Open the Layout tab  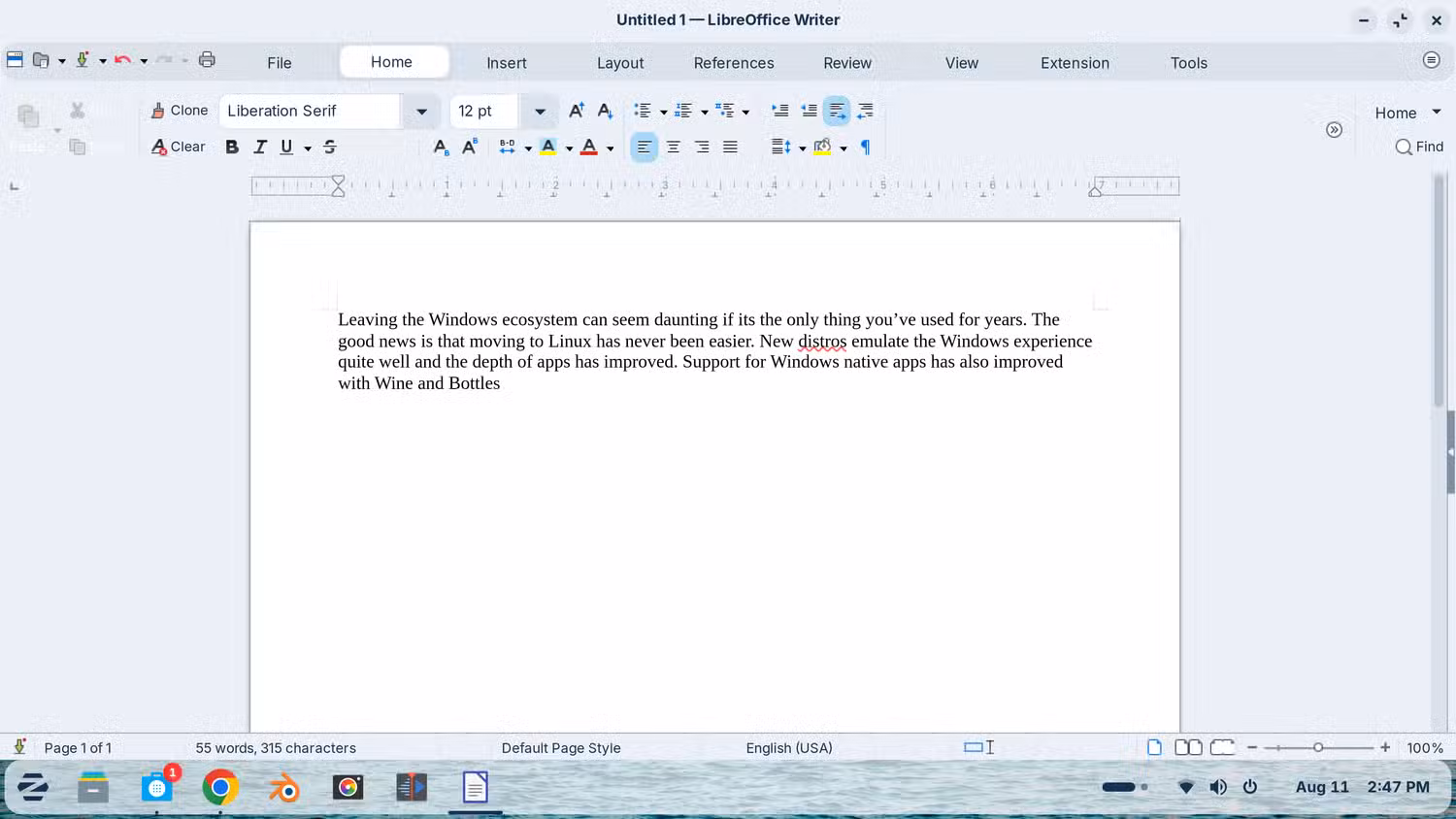click(x=620, y=62)
